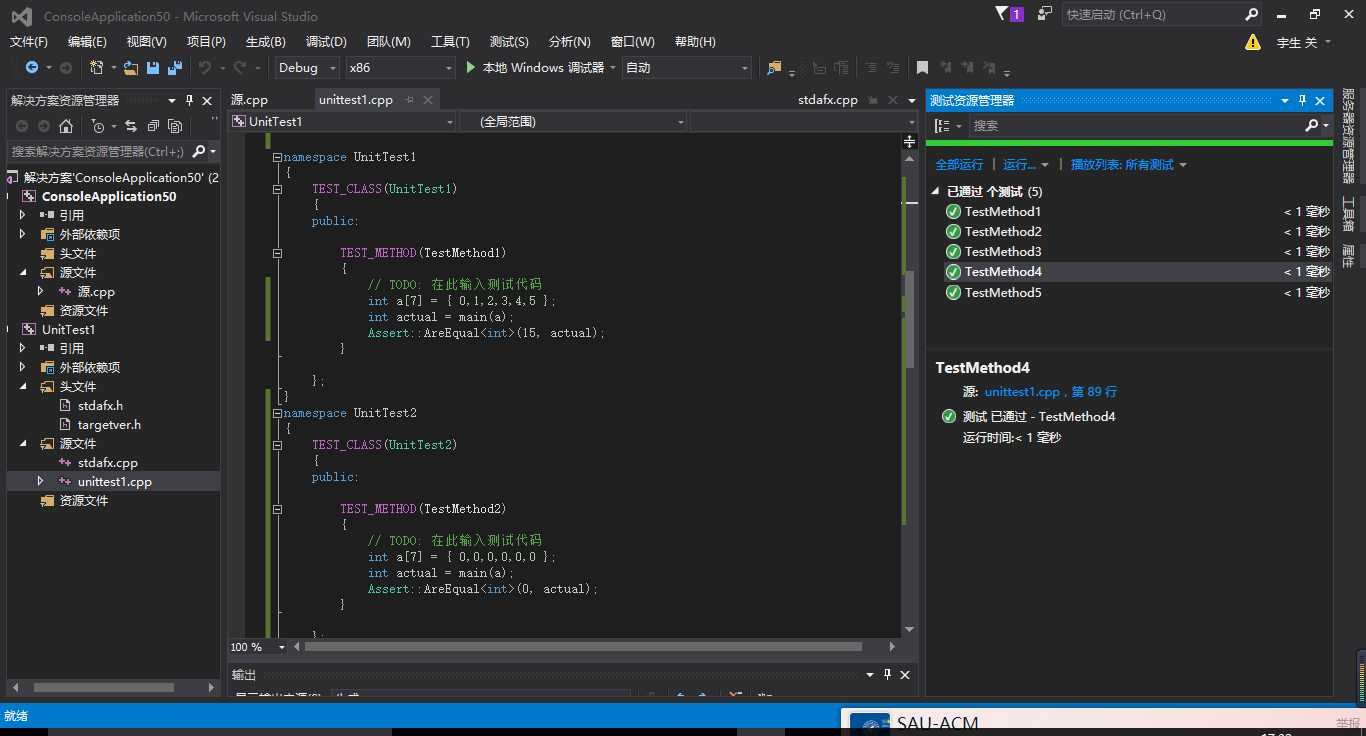
Task: Click the Pending Changes Filter clock icon
Action: (97, 126)
